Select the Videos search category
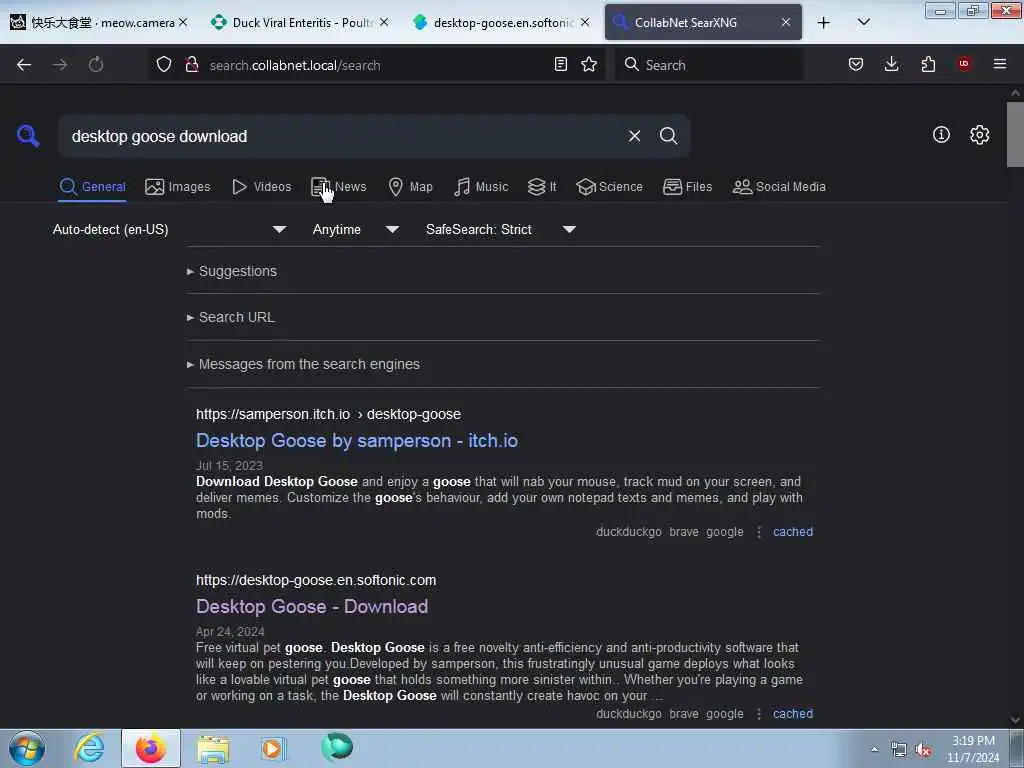Image resolution: width=1024 pixels, height=768 pixels. (261, 187)
